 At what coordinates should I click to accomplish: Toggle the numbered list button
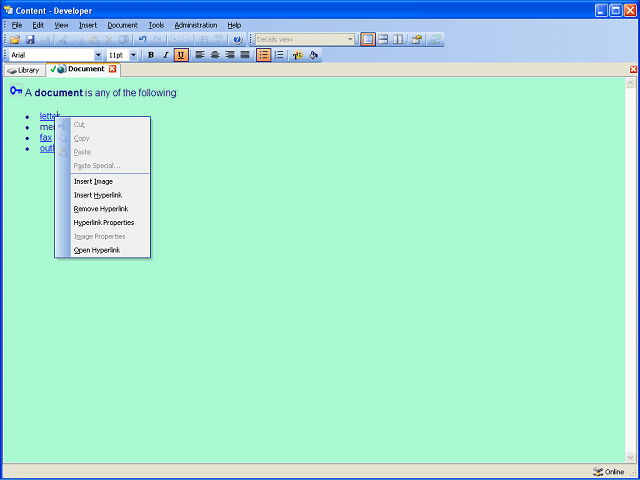(279, 55)
